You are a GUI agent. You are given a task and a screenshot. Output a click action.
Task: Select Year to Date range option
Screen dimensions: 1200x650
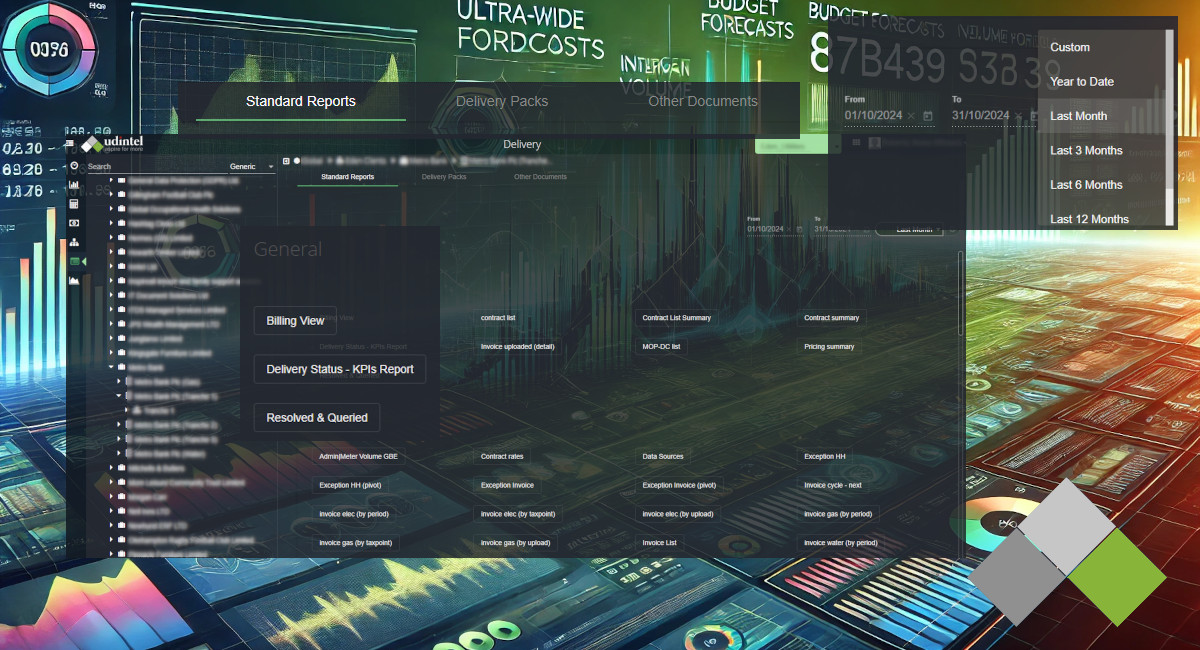click(1081, 82)
